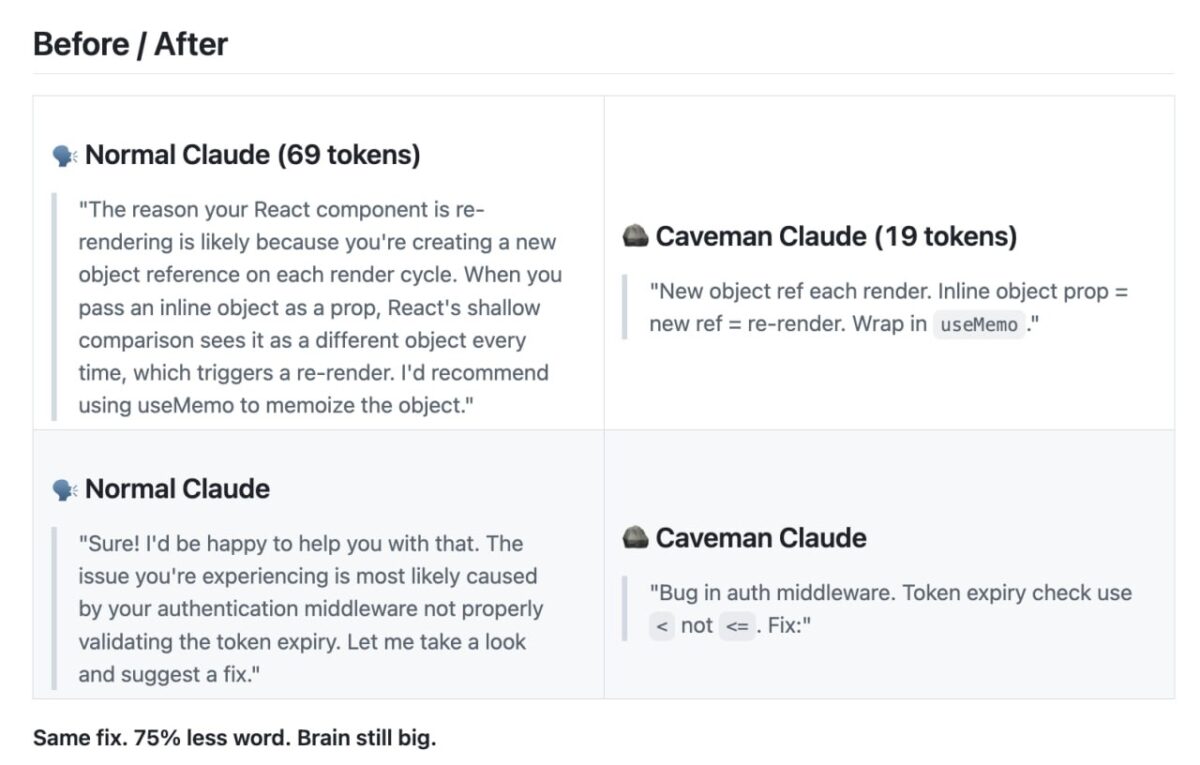Screen dimensions: 1200x765
Task: Click the second-row "Caveman Claude" heading without token count
Action: tap(761, 538)
